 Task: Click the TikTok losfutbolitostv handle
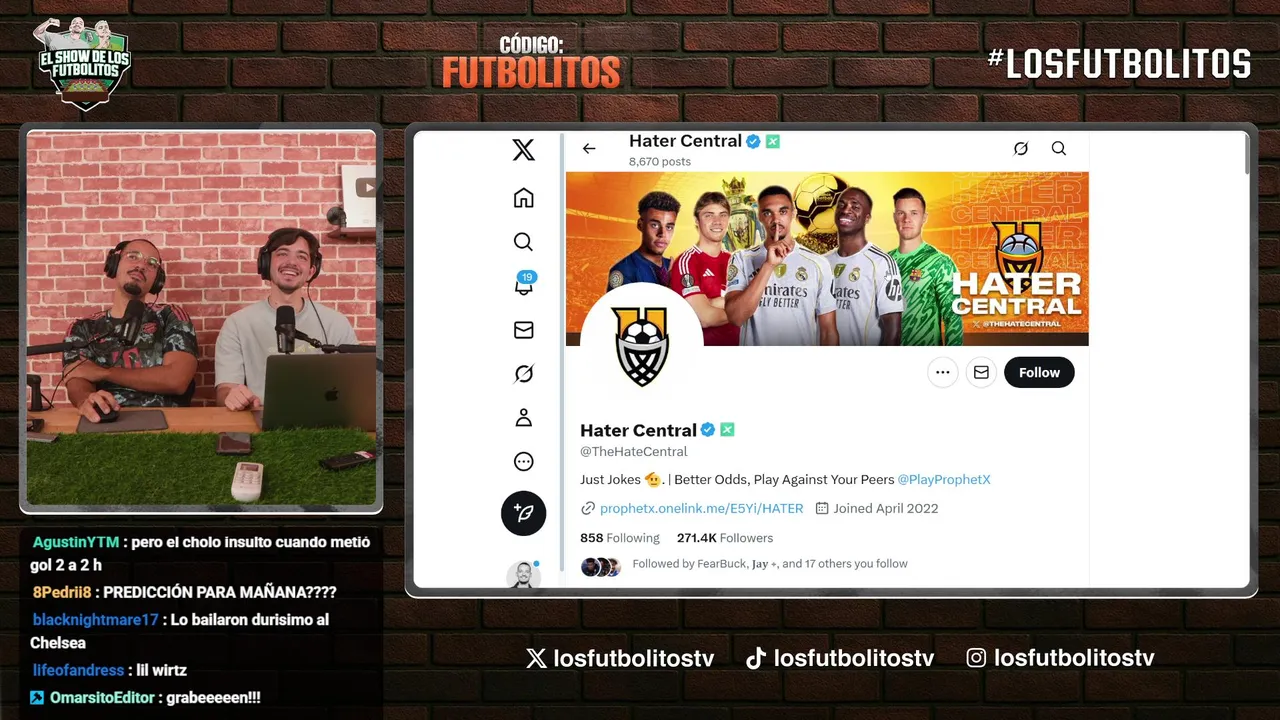[x=840, y=658]
